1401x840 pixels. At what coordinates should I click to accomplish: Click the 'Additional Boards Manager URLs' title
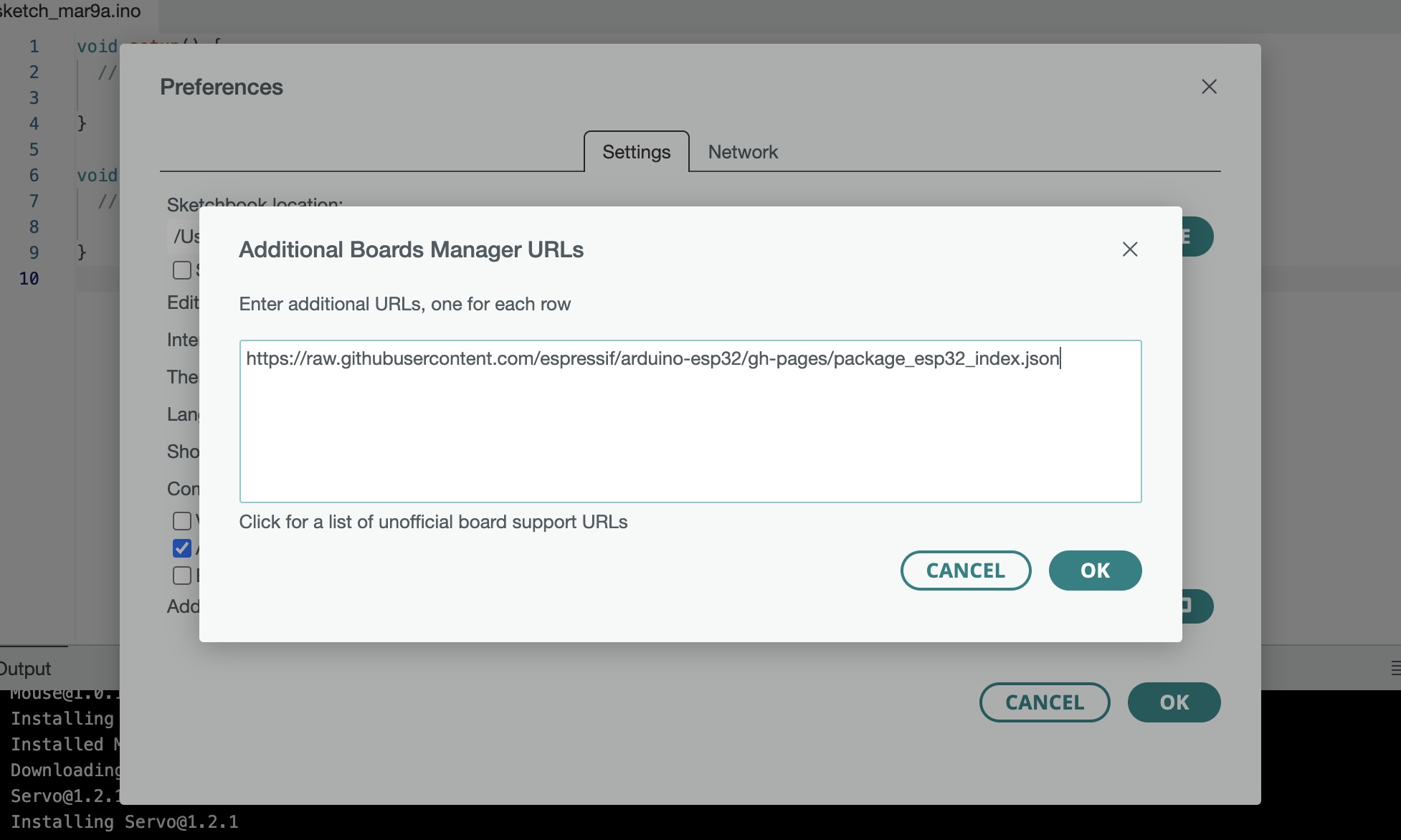411,249
